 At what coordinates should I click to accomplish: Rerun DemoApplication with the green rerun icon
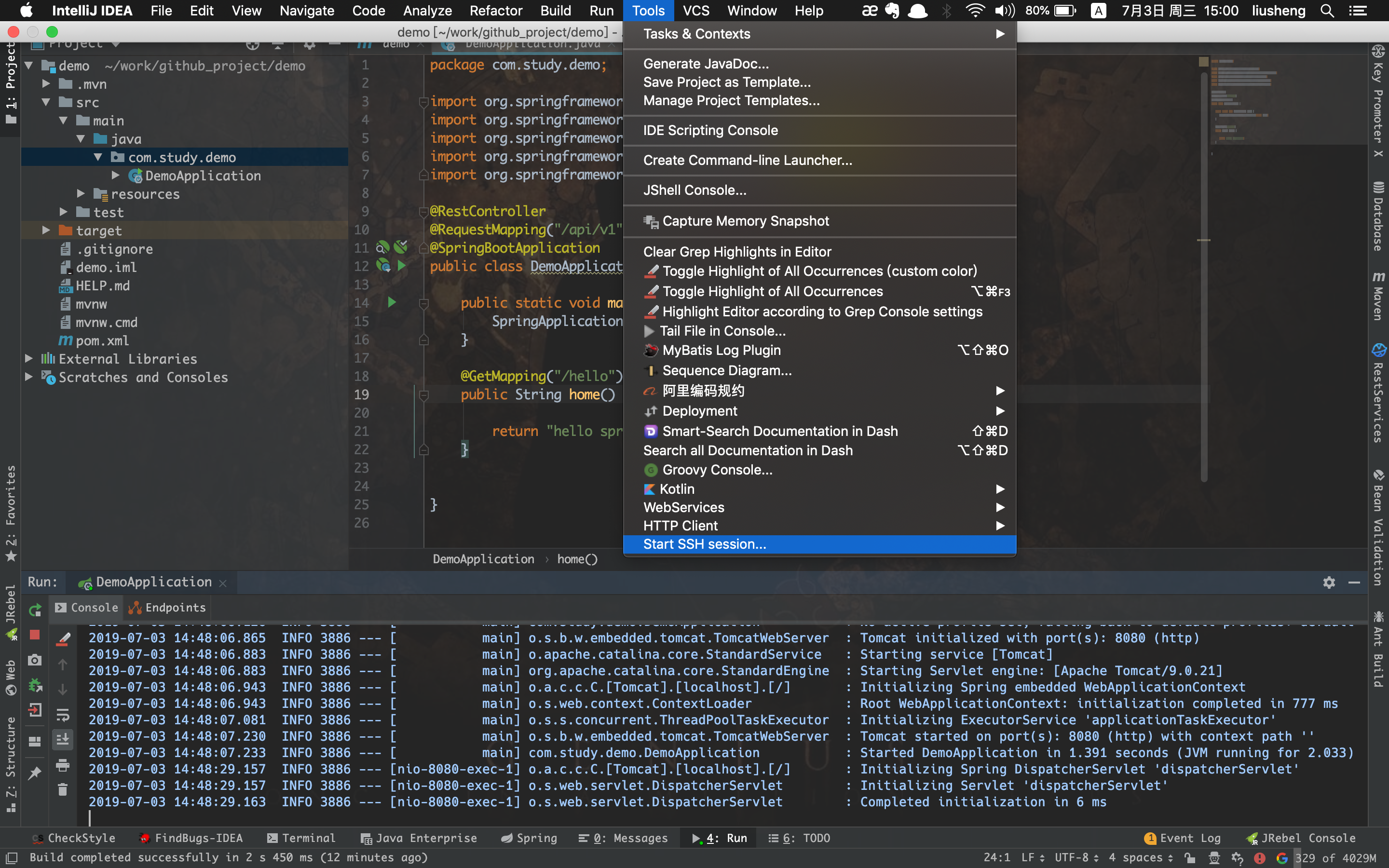(x=35, y=610)
